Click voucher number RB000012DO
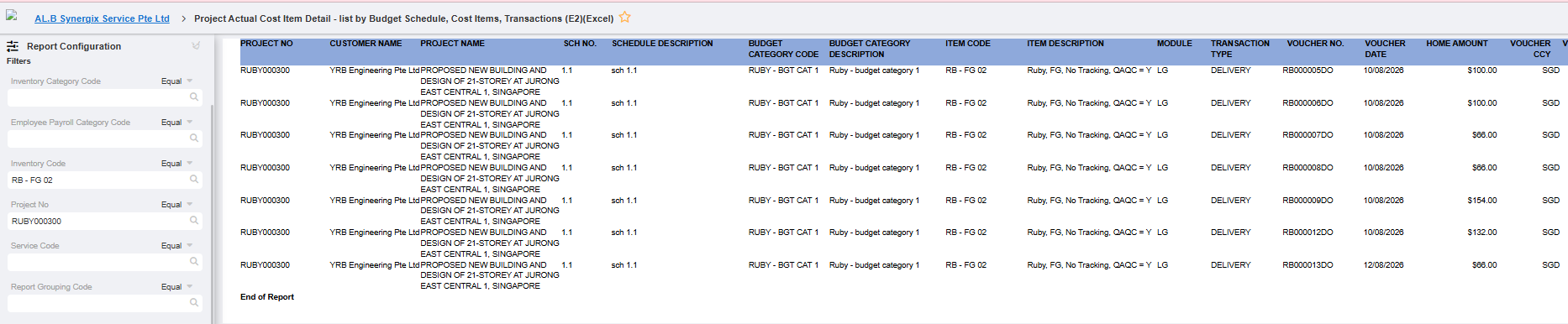The height and width of the screenshot is (324, 1568). (1308, 233)
